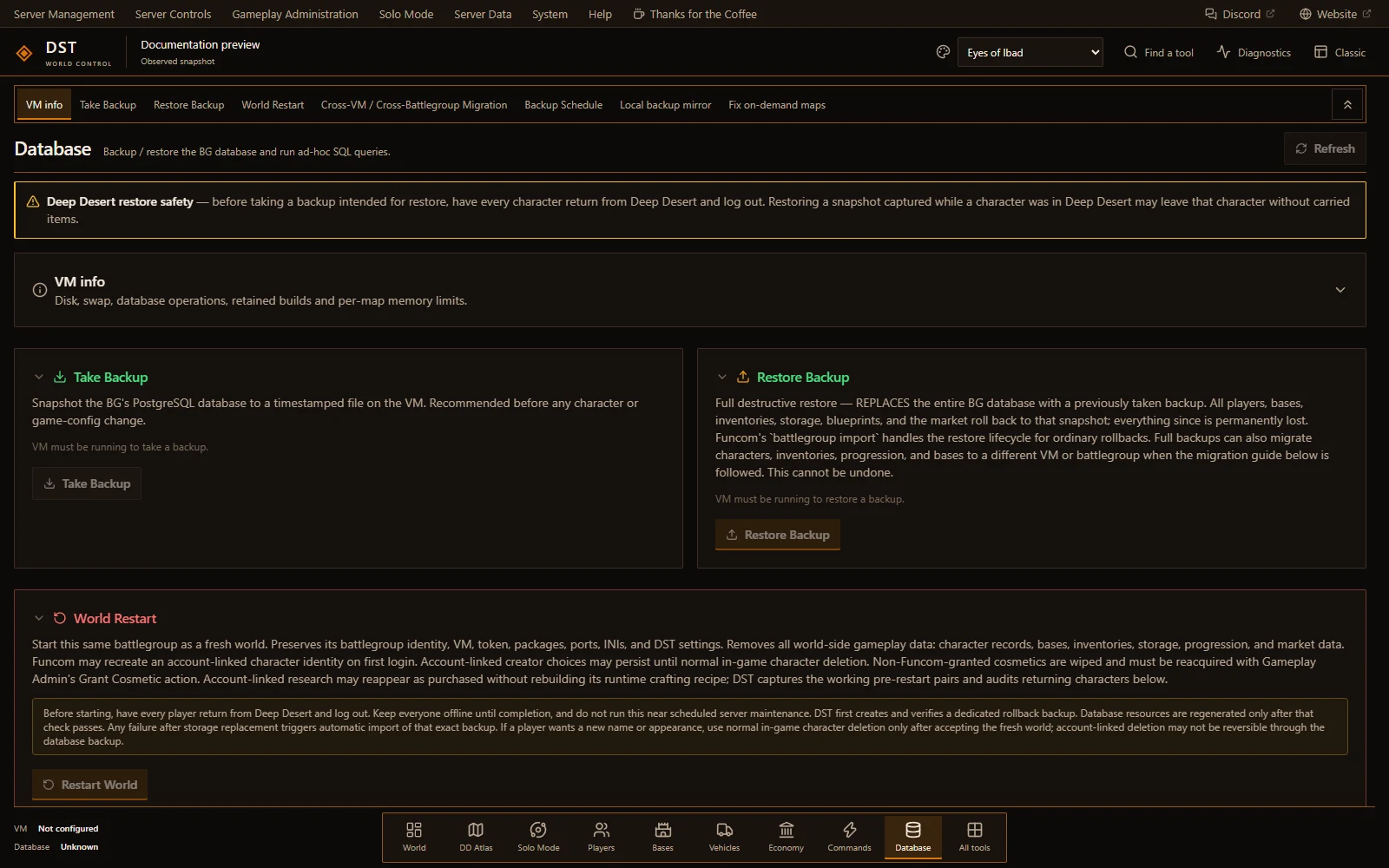Screen dimensions: 1389x868
Task: Open the Eyes of Ibad theme dropdown
Action: coord(1030,52)
